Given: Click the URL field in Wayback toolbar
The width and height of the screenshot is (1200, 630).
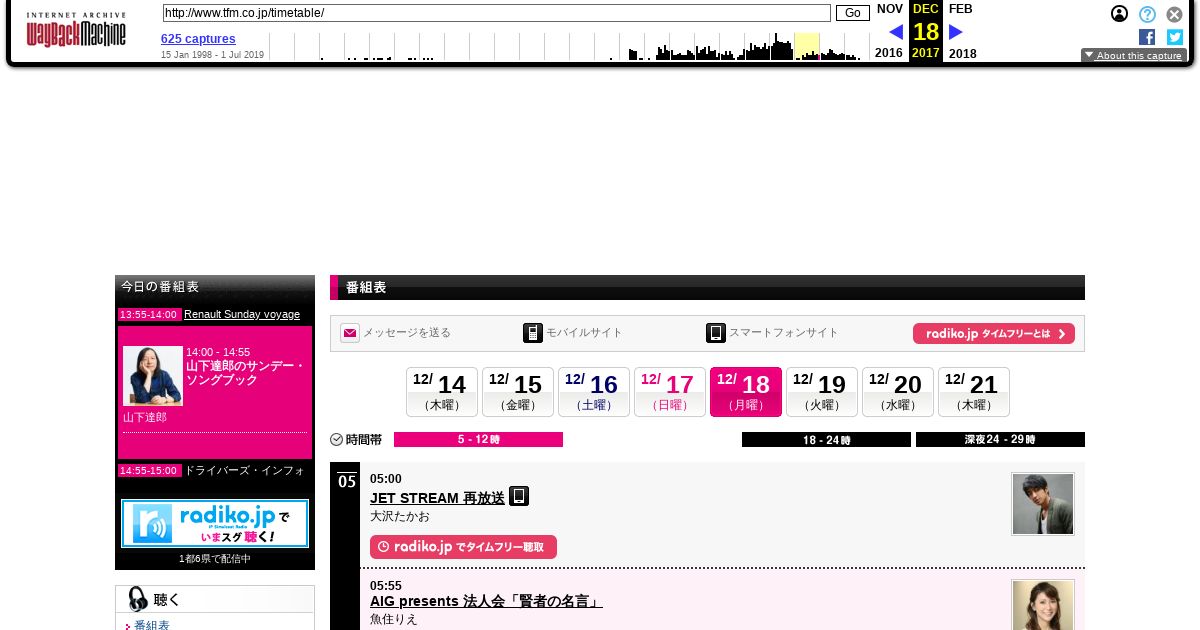Looking at the screenshot, I should pos(497,13).
